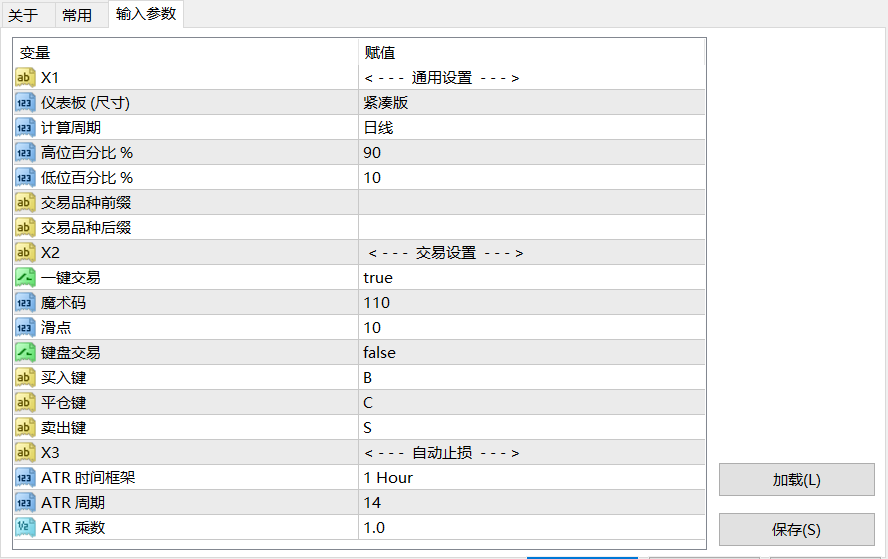Click the 保存(S) button
The height and width of the screenshot is (559, 888).
pyautogui.click(x=796, y=529)
